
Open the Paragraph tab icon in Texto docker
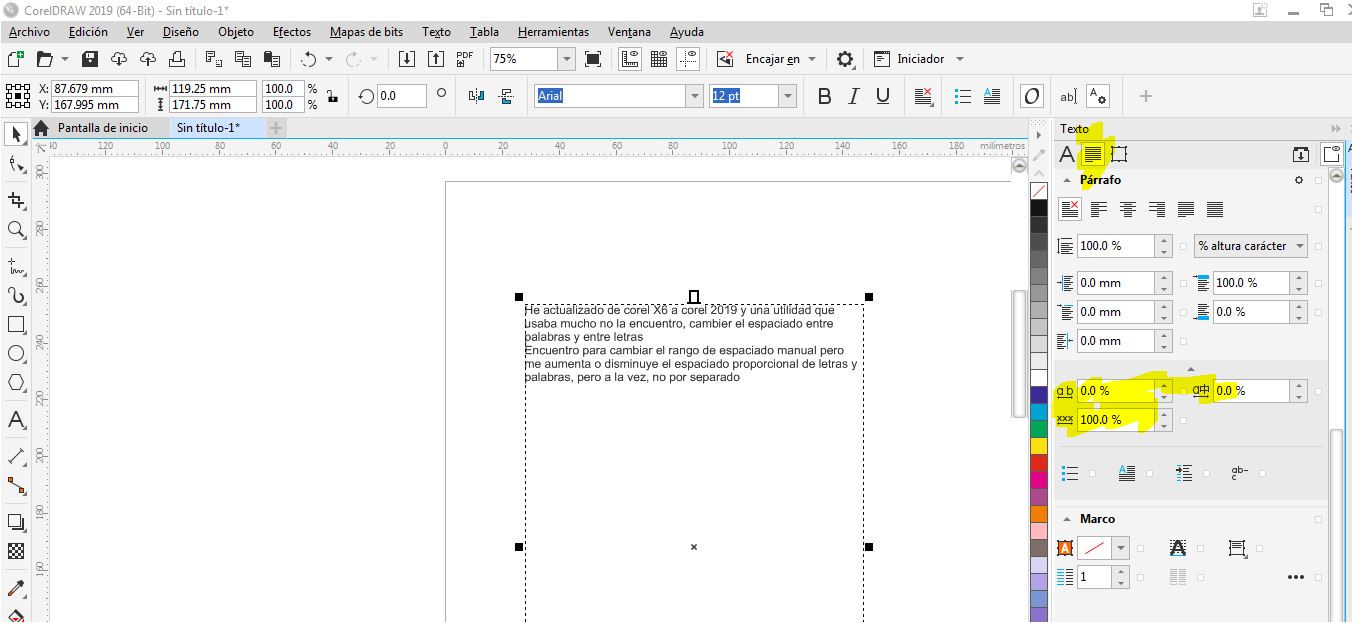coord(1093,154)
